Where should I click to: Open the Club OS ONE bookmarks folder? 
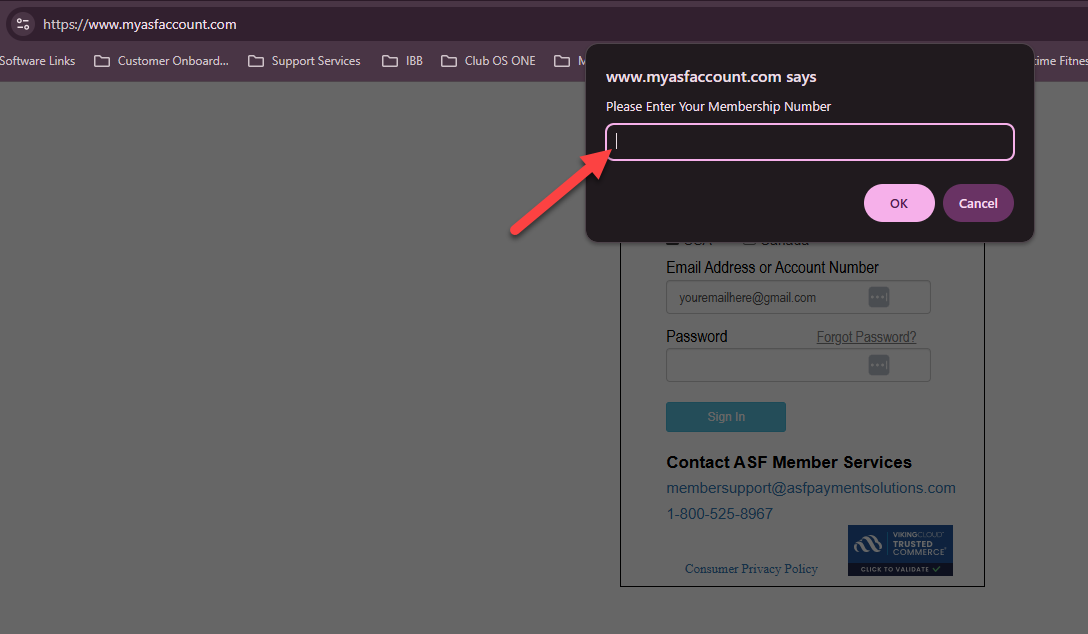(488, 61)
